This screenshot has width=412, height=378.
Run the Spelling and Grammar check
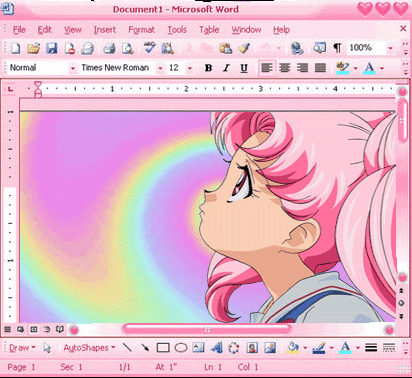149,48
